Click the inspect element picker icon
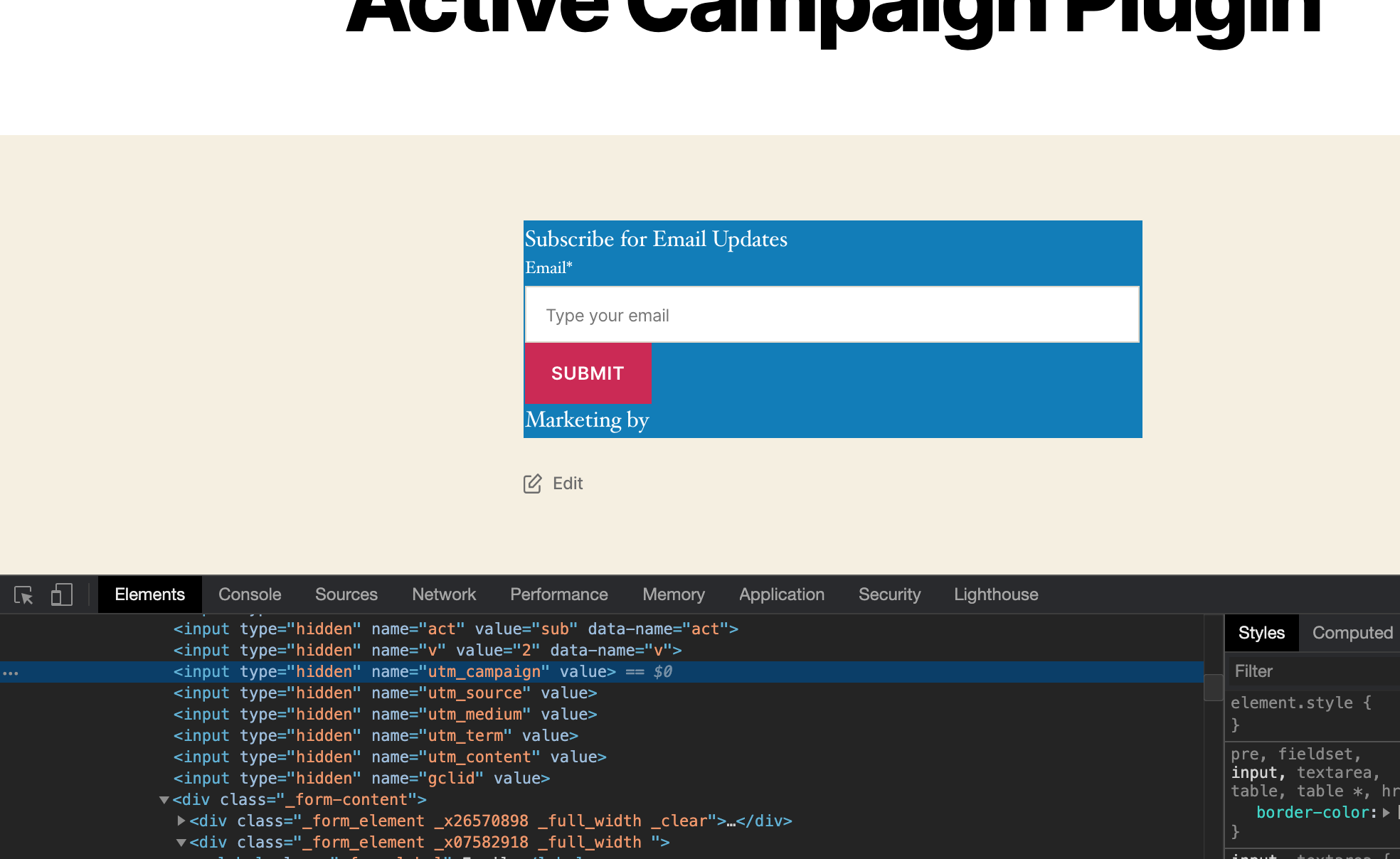Viewport: 1400px width, 859px height. click(x=23, y=594)
